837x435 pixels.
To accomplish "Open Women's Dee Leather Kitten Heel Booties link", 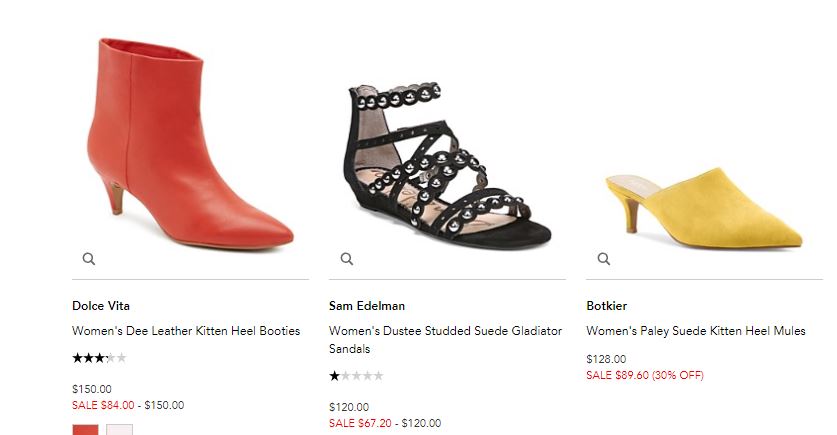I will pyautogui.click(x=186, y=331).
